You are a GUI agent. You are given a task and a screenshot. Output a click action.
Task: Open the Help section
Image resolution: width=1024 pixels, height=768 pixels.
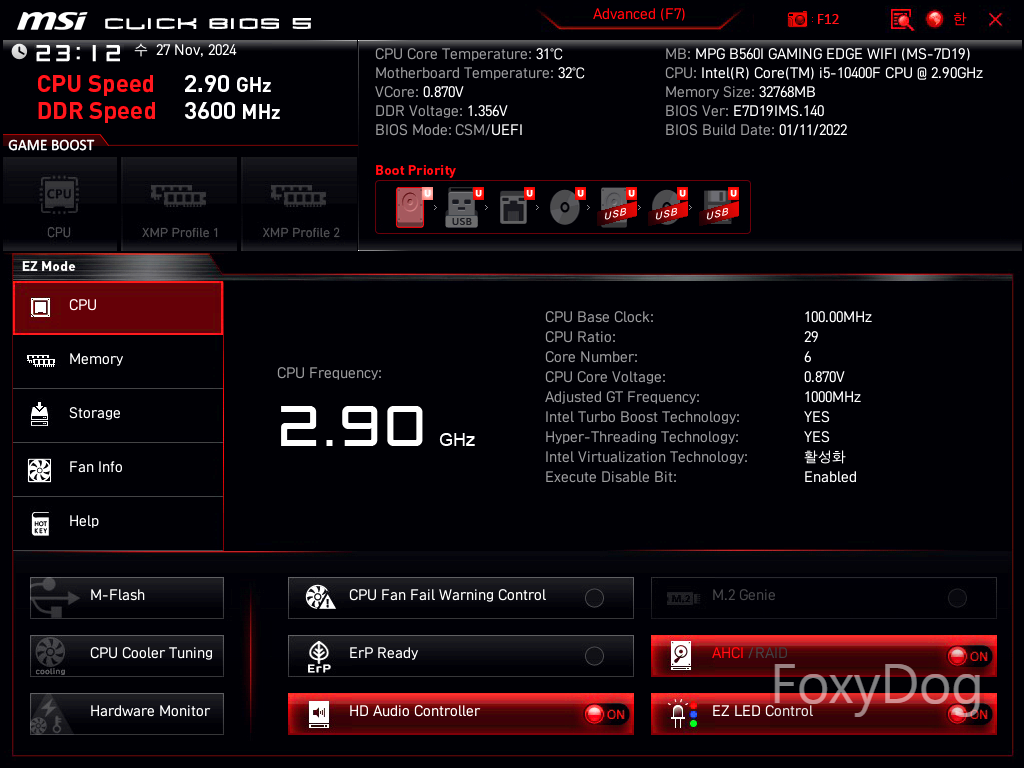point(118,523)
